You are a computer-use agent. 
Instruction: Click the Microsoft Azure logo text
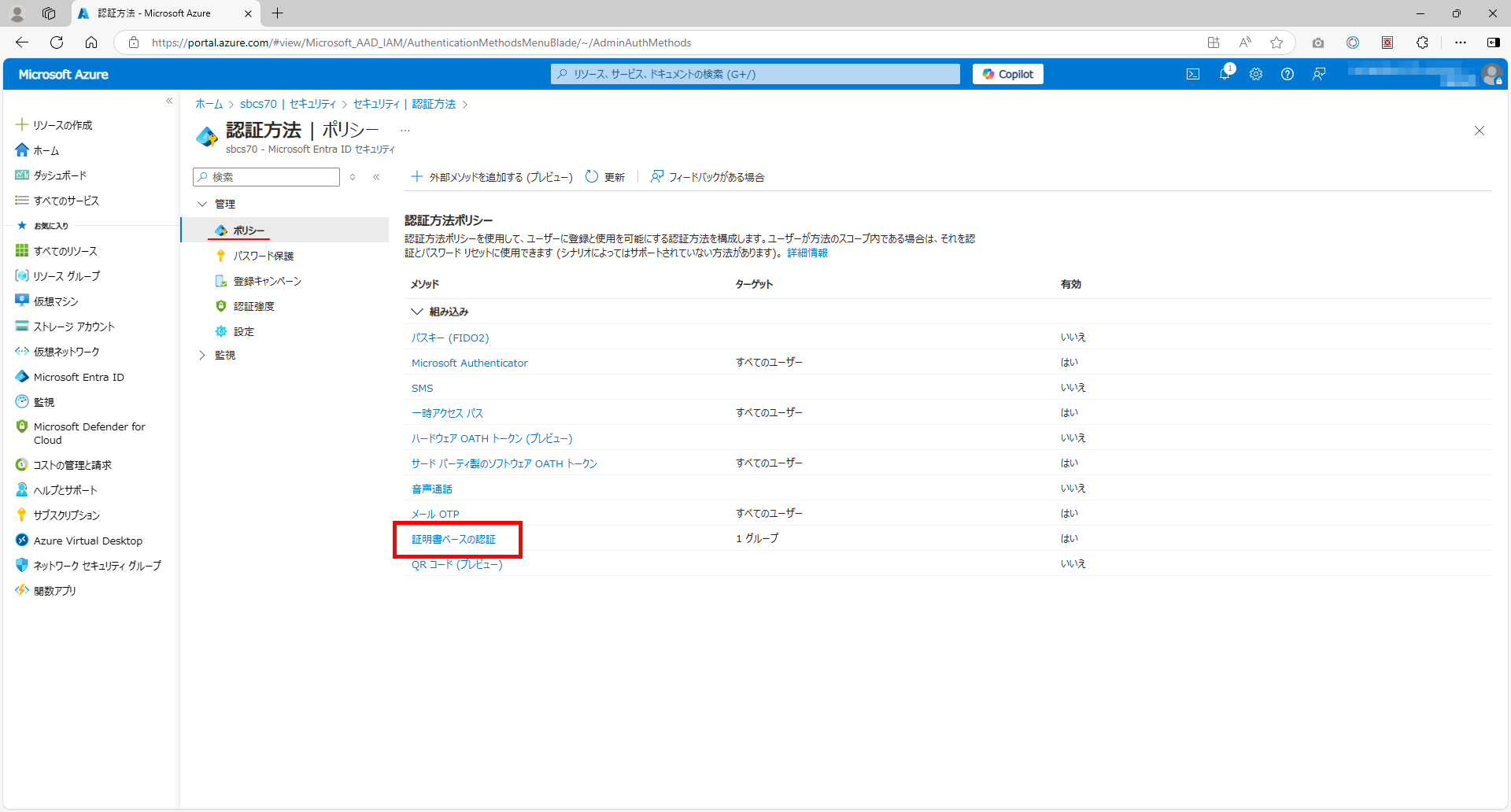coord(63,74)
